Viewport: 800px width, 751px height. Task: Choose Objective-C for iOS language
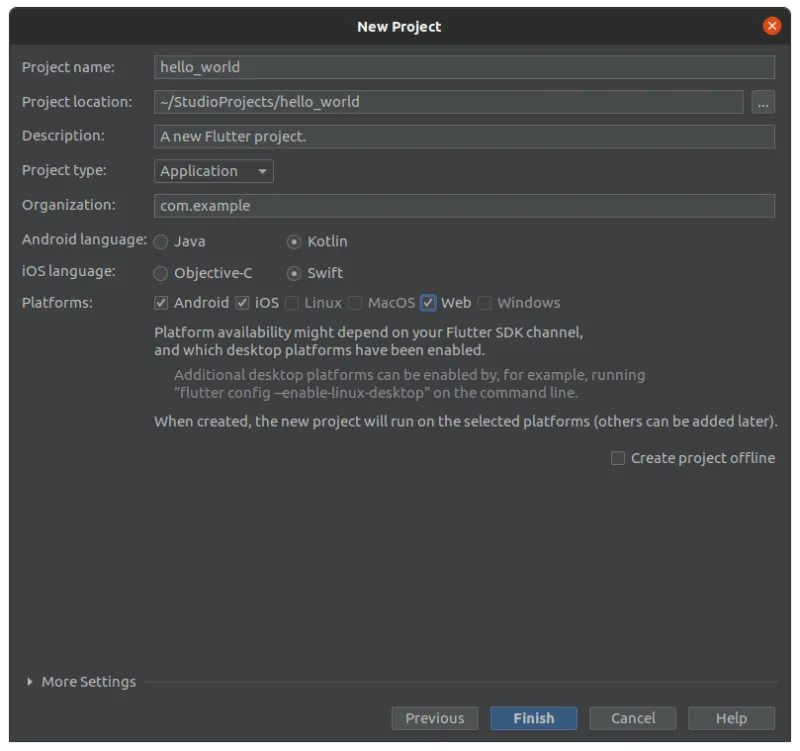pyautogui.click(x=161, y=273)
